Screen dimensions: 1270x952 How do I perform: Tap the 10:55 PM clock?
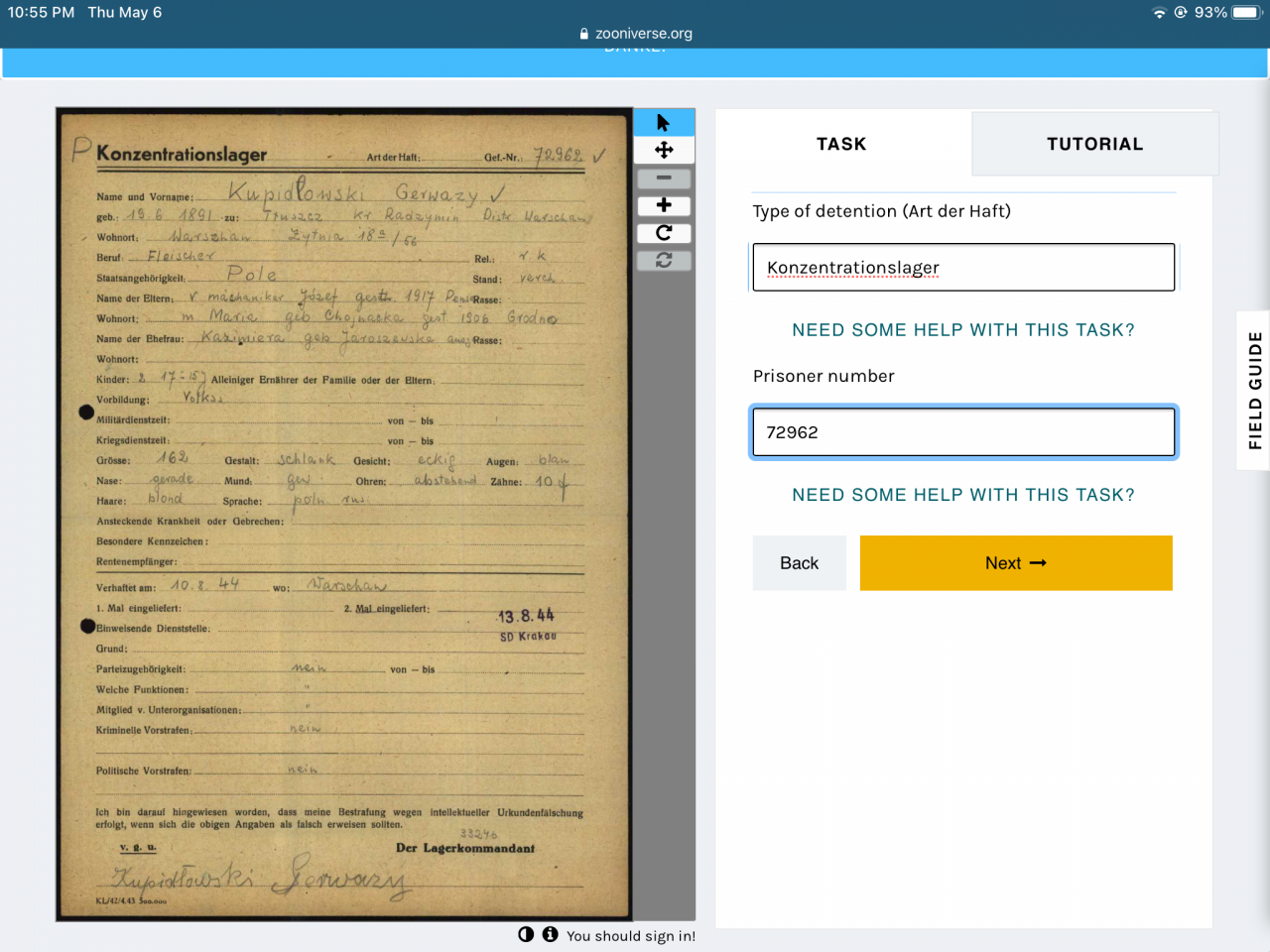[x=41, y=12]
